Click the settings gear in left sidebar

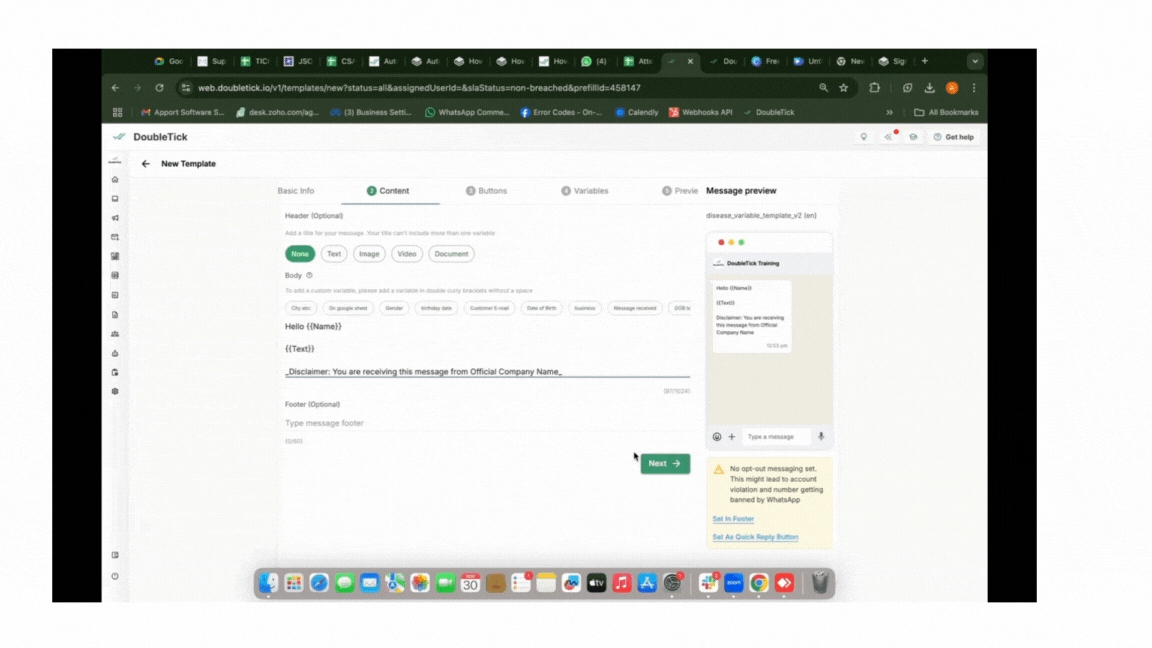click(x=115, y=391)
